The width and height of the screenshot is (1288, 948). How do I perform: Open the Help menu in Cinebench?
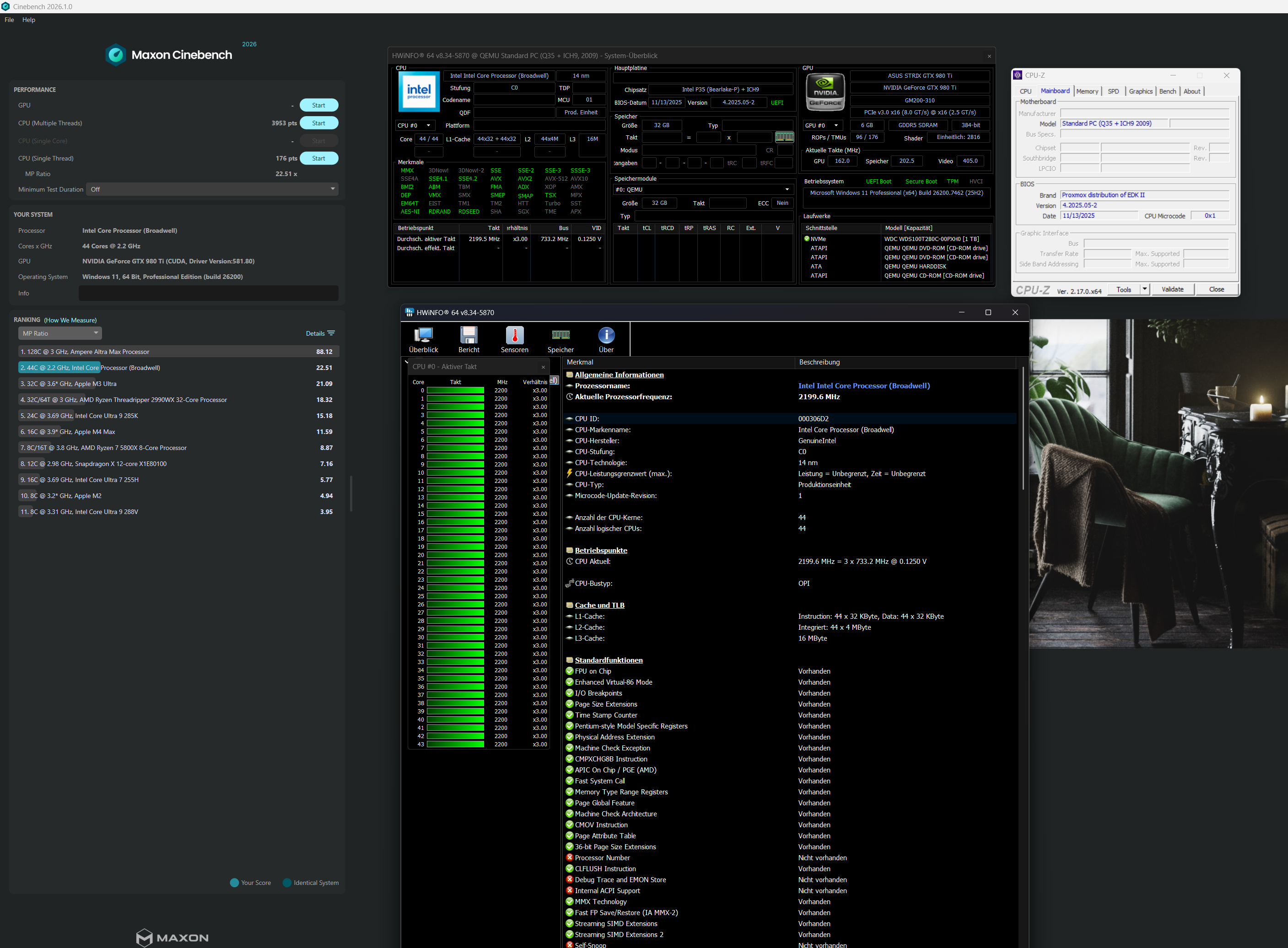tap(29, 20)
